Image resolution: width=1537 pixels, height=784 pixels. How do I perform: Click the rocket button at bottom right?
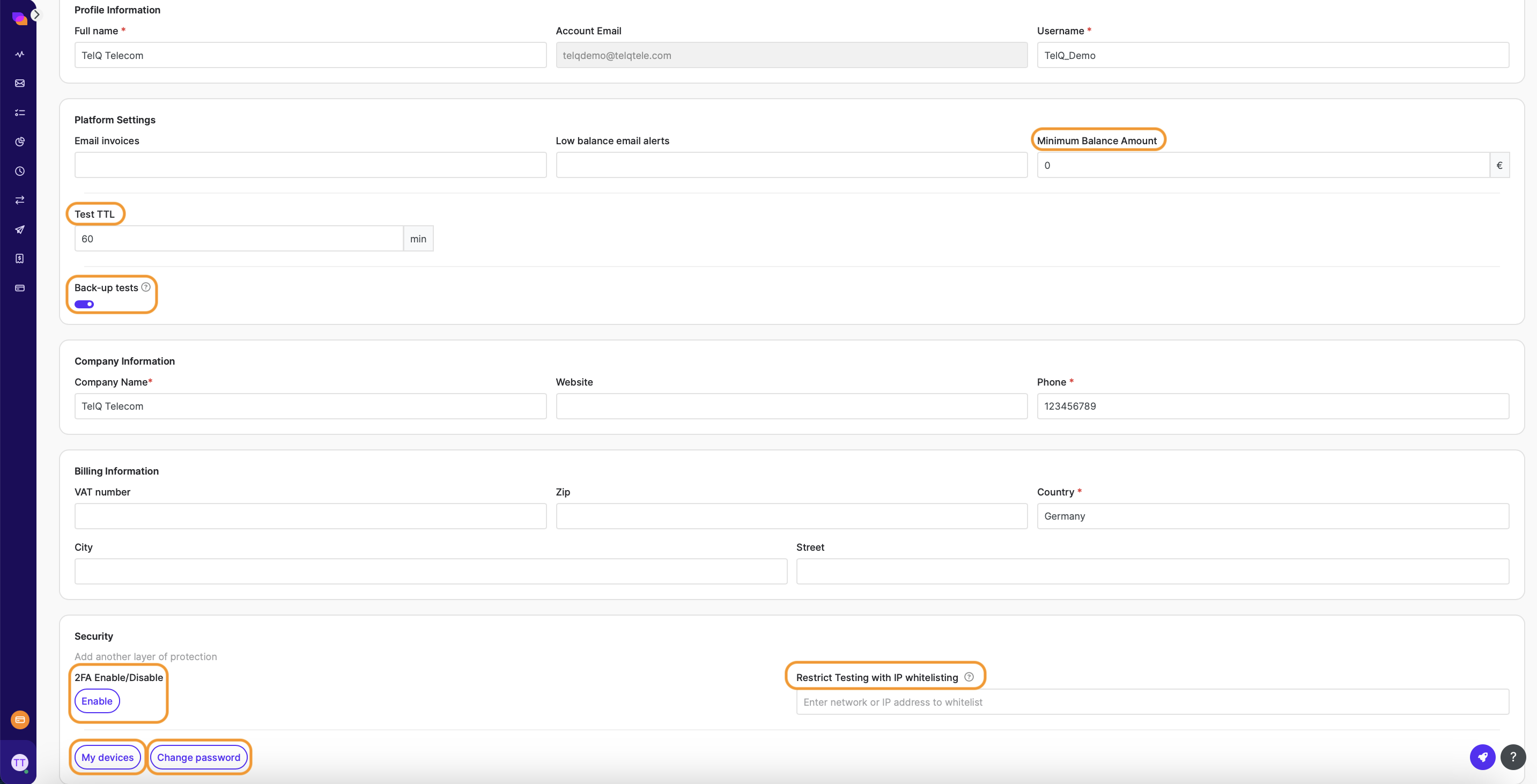click(1482, 757)
